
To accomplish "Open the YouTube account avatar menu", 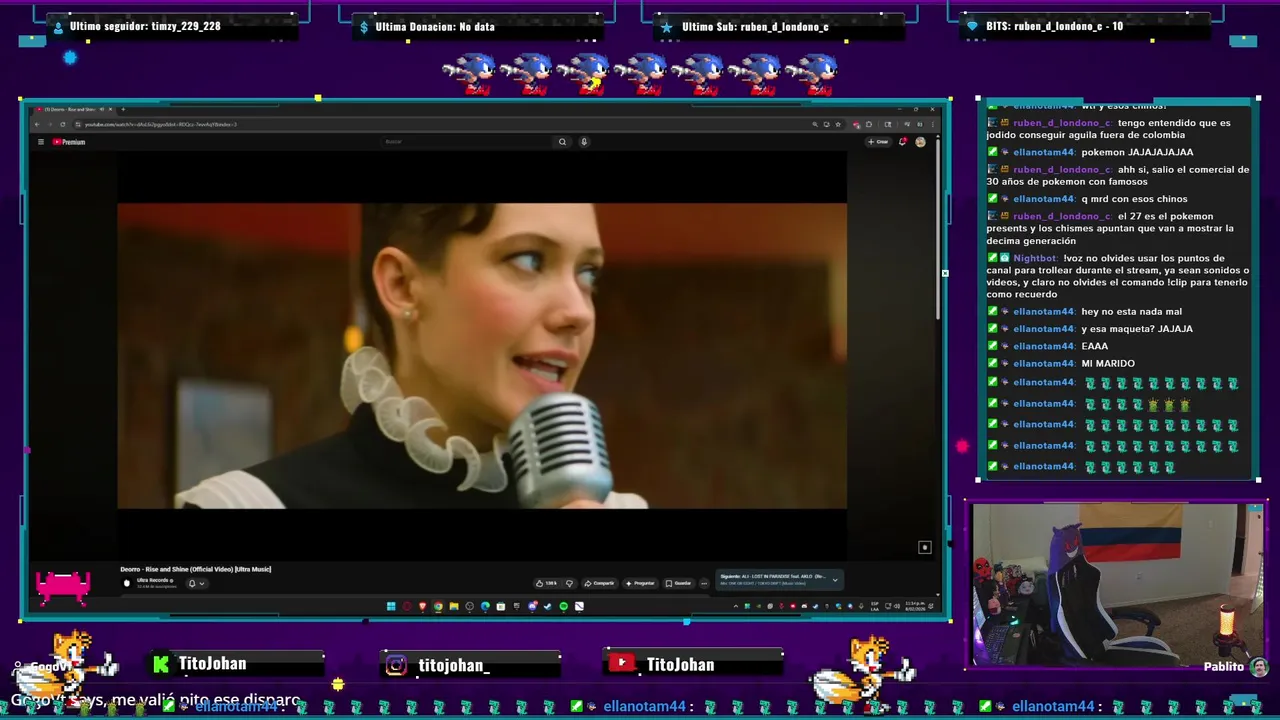I will [x=920, y=142].
